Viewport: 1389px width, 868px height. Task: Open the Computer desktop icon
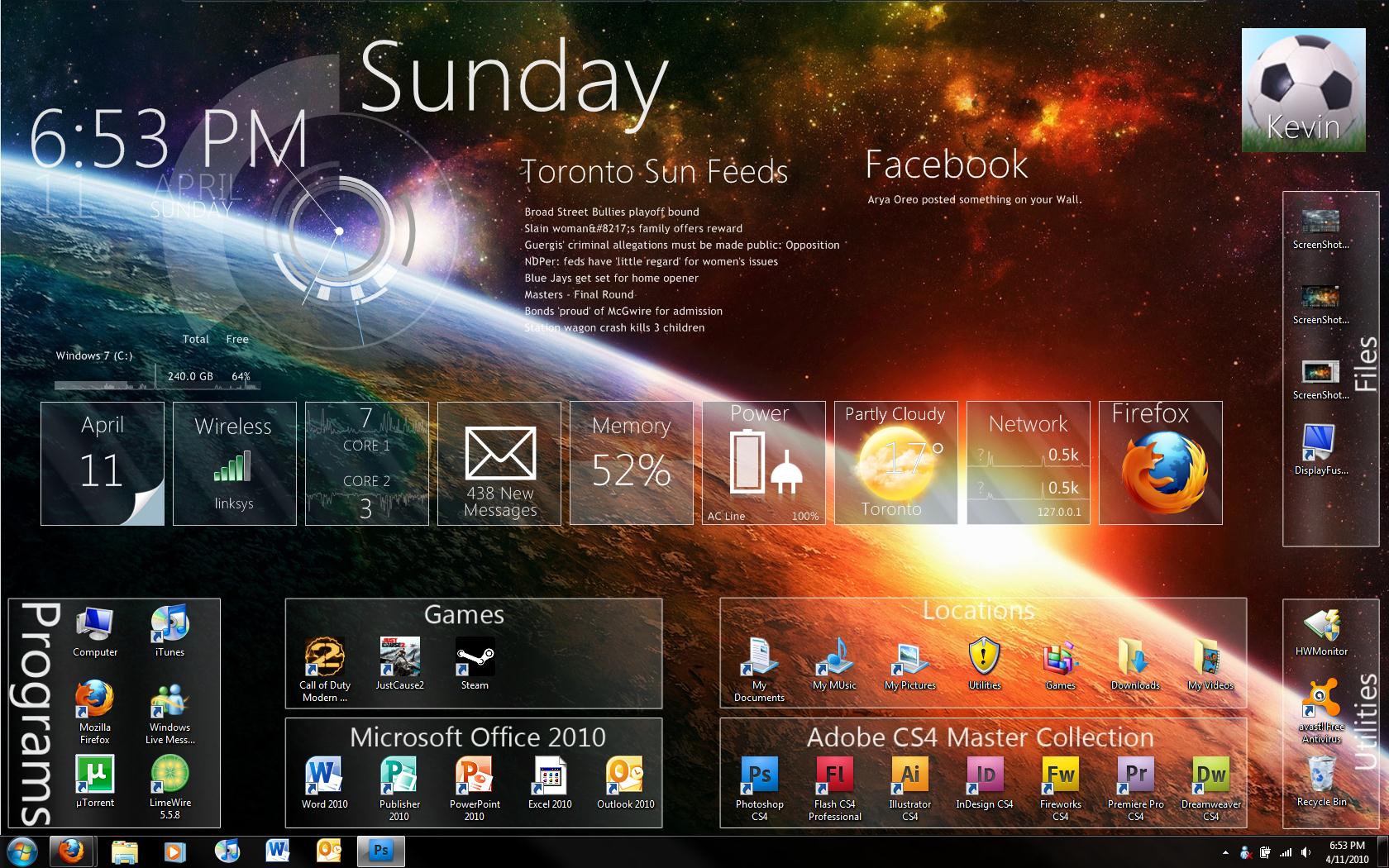[94, 632]
